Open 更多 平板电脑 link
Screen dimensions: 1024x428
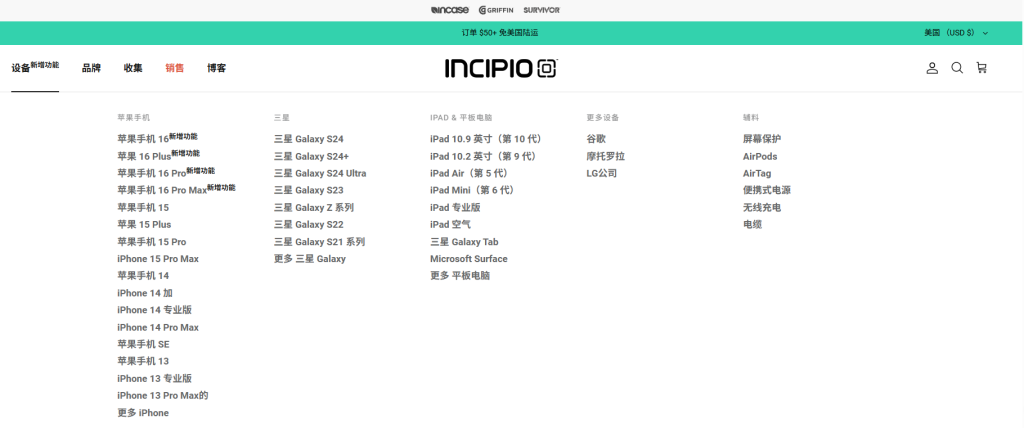point(460,276)
